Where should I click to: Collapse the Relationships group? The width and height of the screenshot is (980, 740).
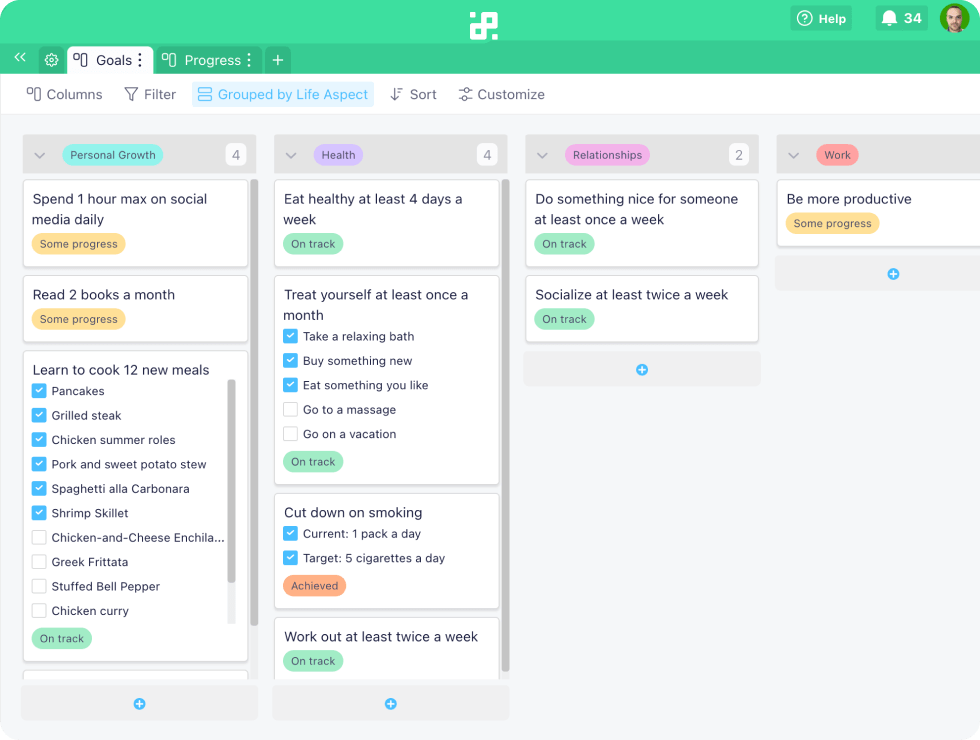tap(542, 155)
